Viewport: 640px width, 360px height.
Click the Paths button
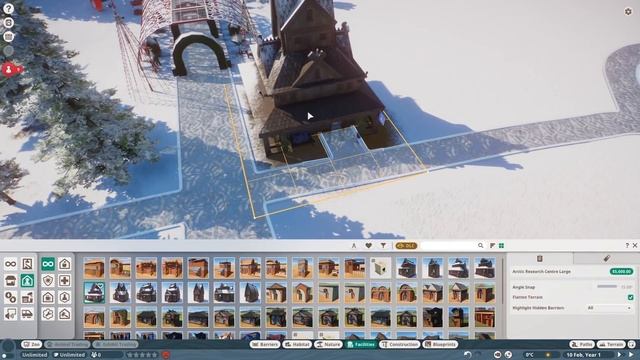(582, 344)
